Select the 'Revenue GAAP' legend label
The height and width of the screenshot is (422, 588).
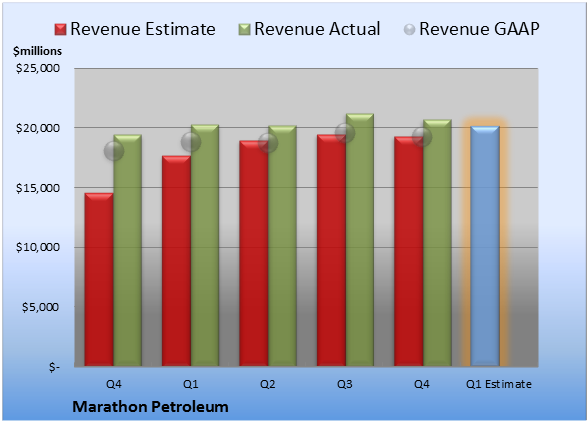point(479,29)
